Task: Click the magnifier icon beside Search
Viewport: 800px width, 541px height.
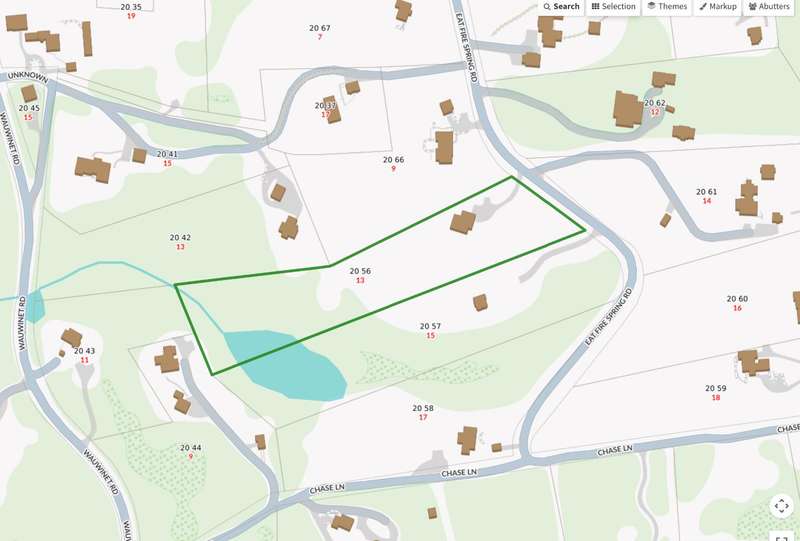Action: click(547, 7)
